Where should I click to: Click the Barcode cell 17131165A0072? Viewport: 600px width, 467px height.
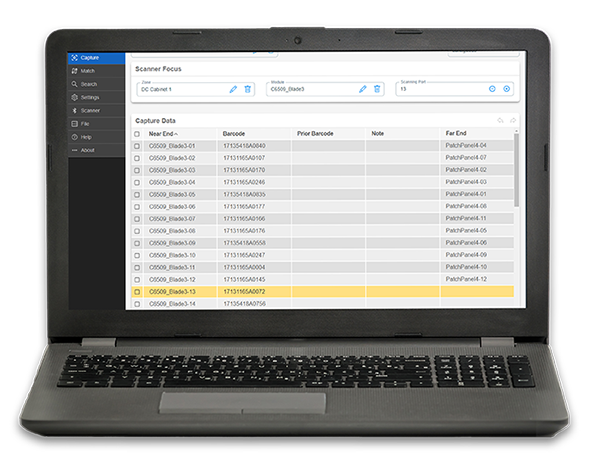click(244, 291)
